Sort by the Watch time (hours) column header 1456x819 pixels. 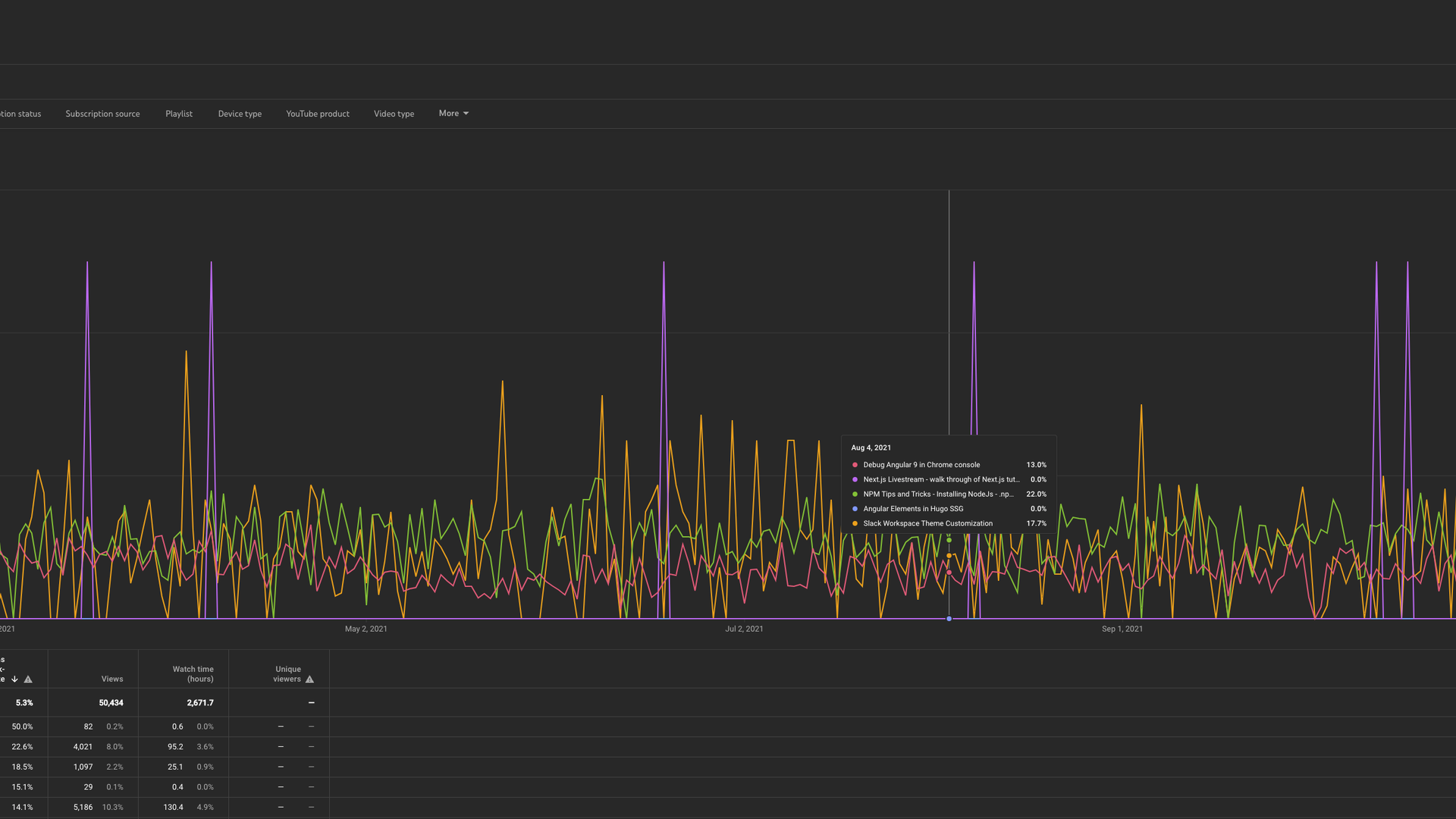[x=193, y=674]
